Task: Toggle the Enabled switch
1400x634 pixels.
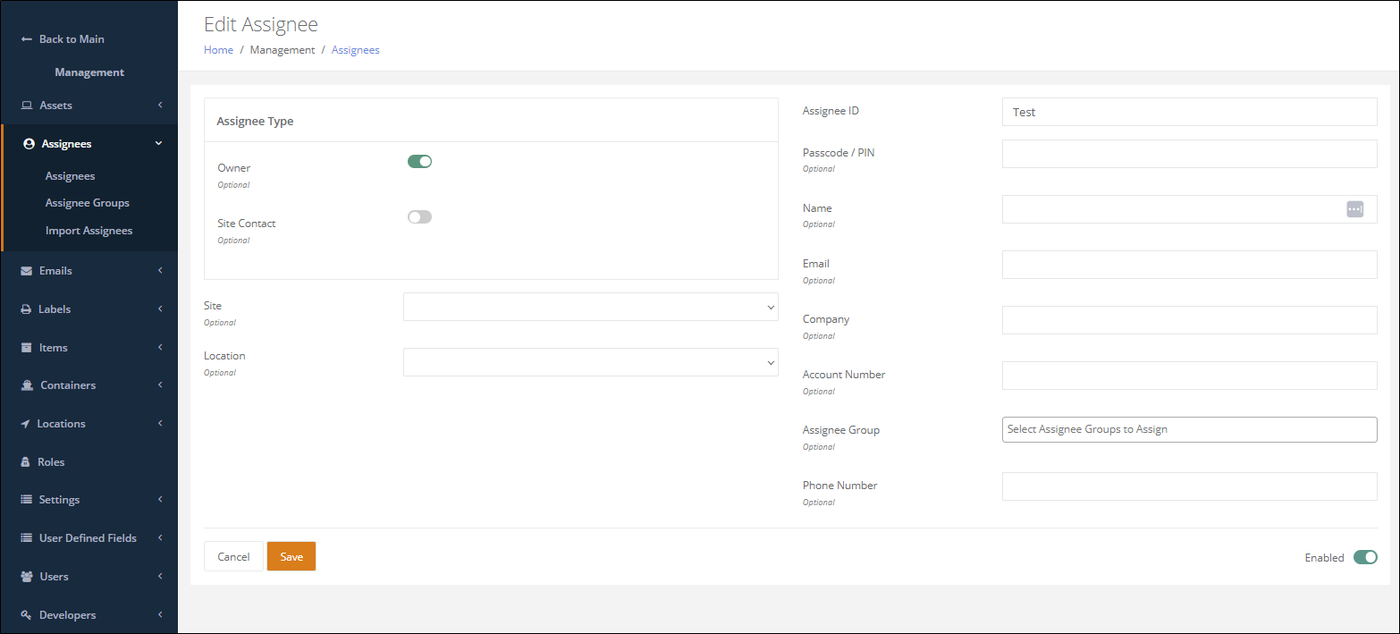Action: (1365, 557)
